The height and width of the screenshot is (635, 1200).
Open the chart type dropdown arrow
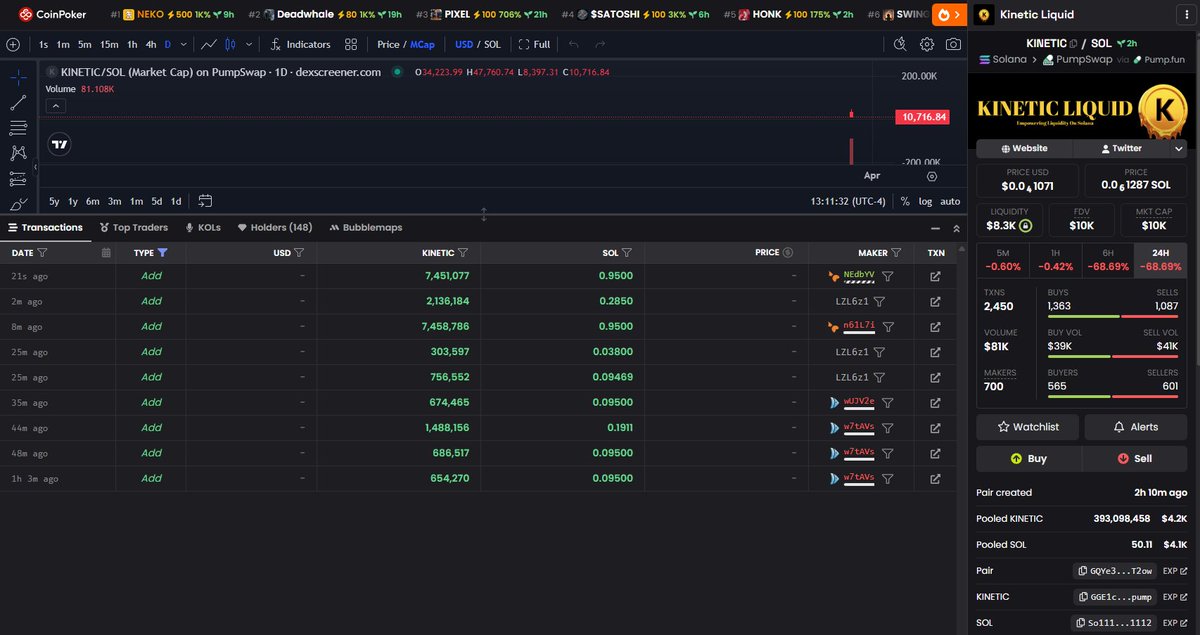tap(249, 44)
